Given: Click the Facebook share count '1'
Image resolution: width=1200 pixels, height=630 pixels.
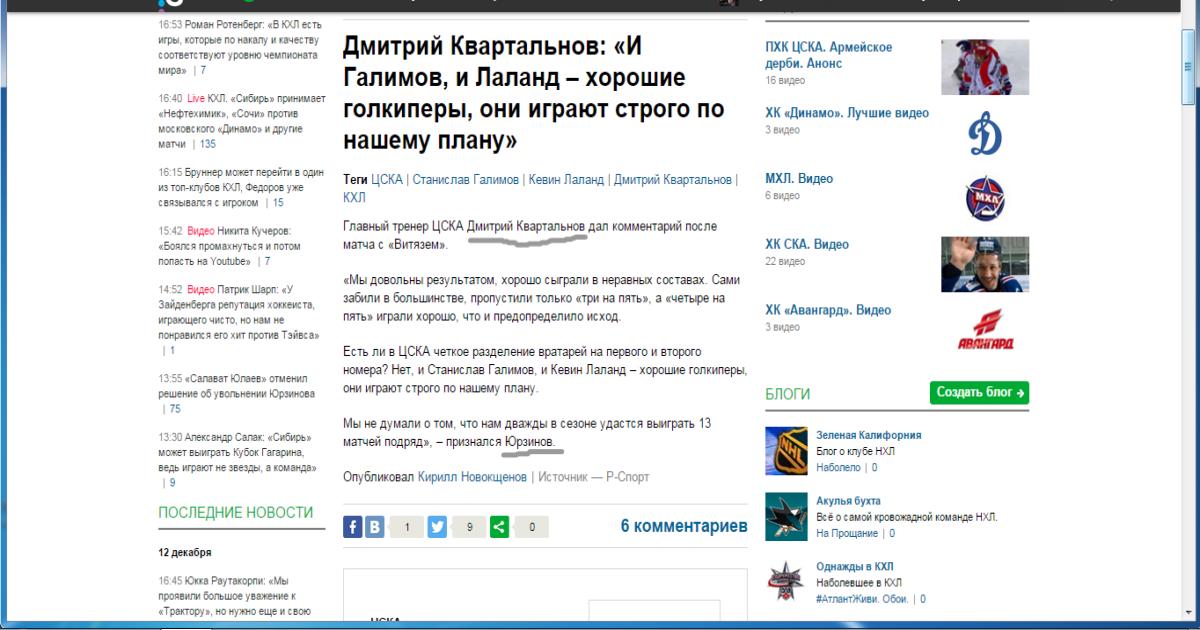Looking at the screenshot, I should coord(407,526).
